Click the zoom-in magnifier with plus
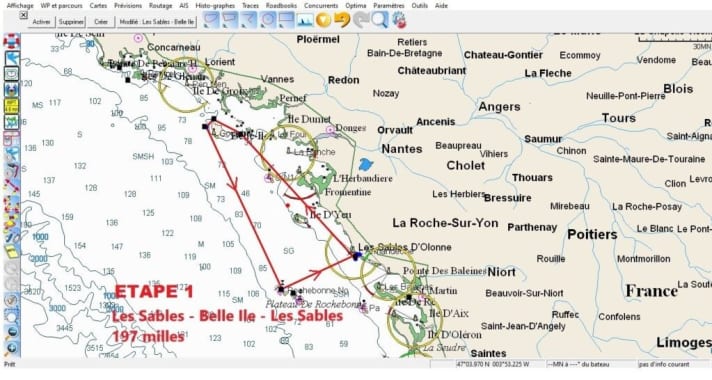 coord(11,348)
